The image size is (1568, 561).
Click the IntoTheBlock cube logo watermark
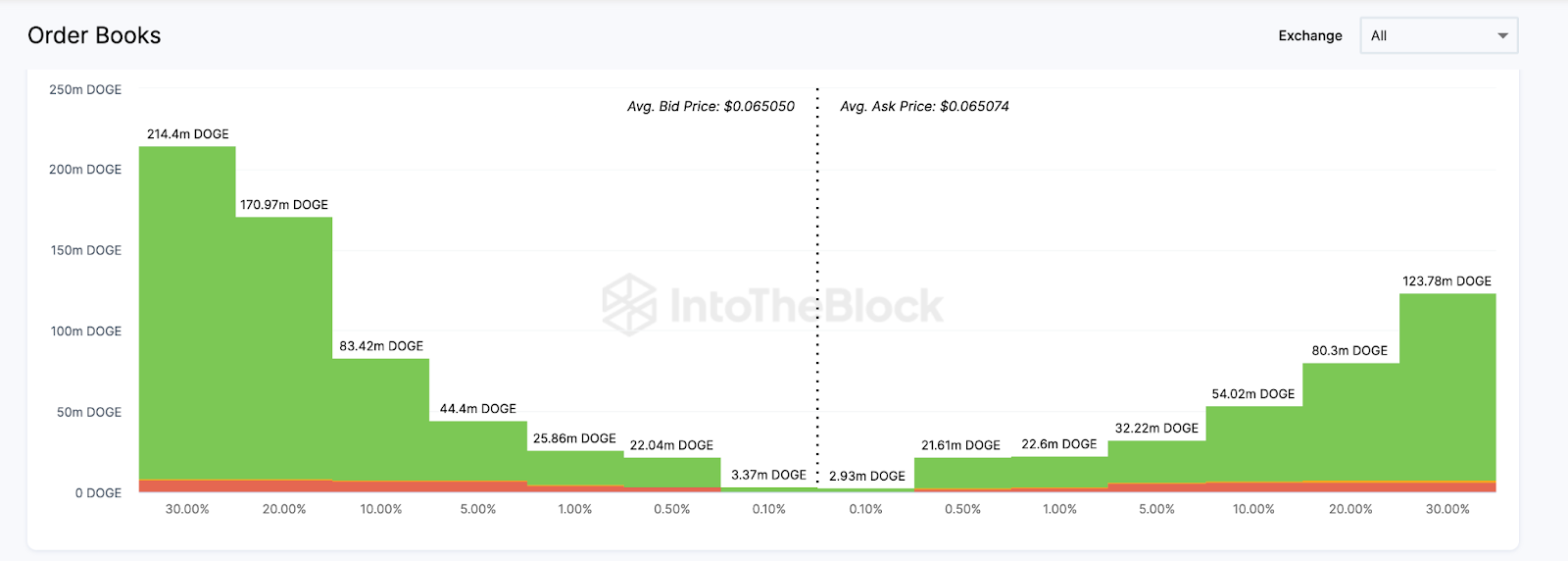[629, 304]
